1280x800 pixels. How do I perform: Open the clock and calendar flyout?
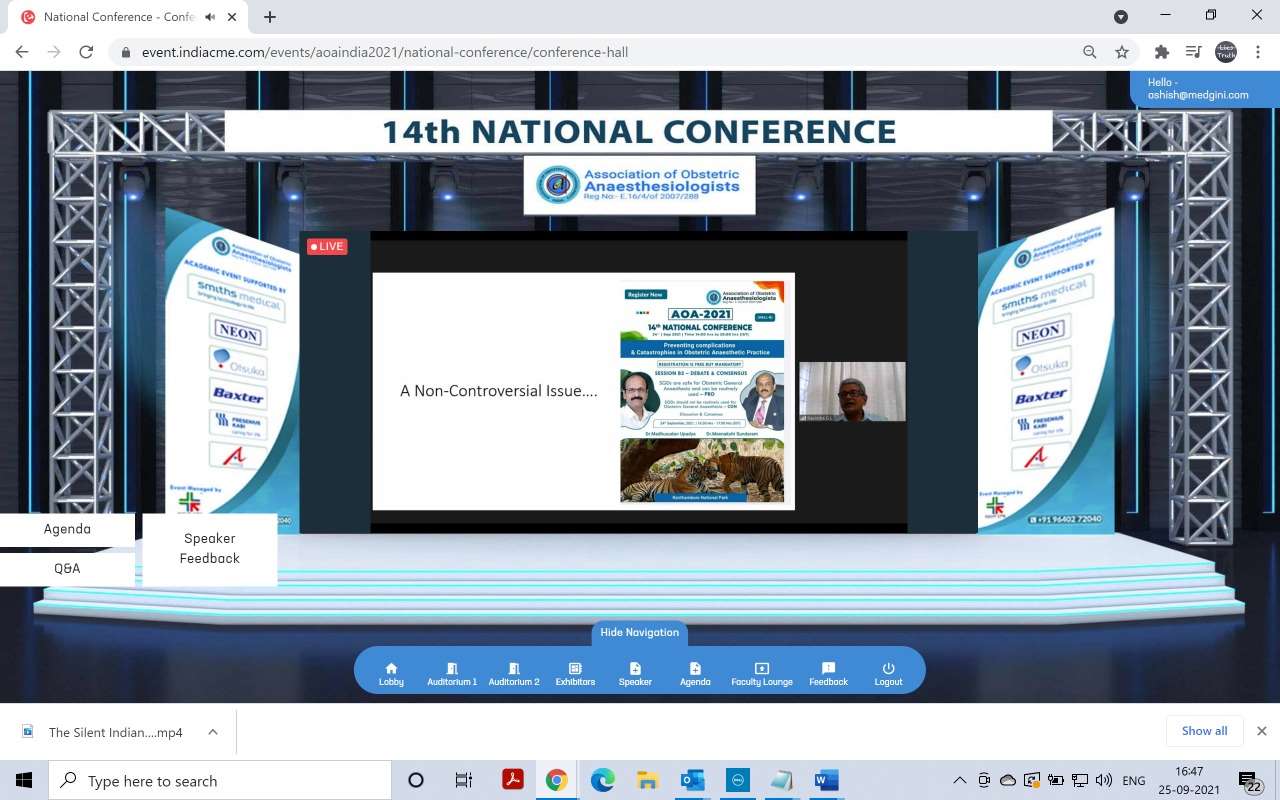click(x=1191, y=781)
